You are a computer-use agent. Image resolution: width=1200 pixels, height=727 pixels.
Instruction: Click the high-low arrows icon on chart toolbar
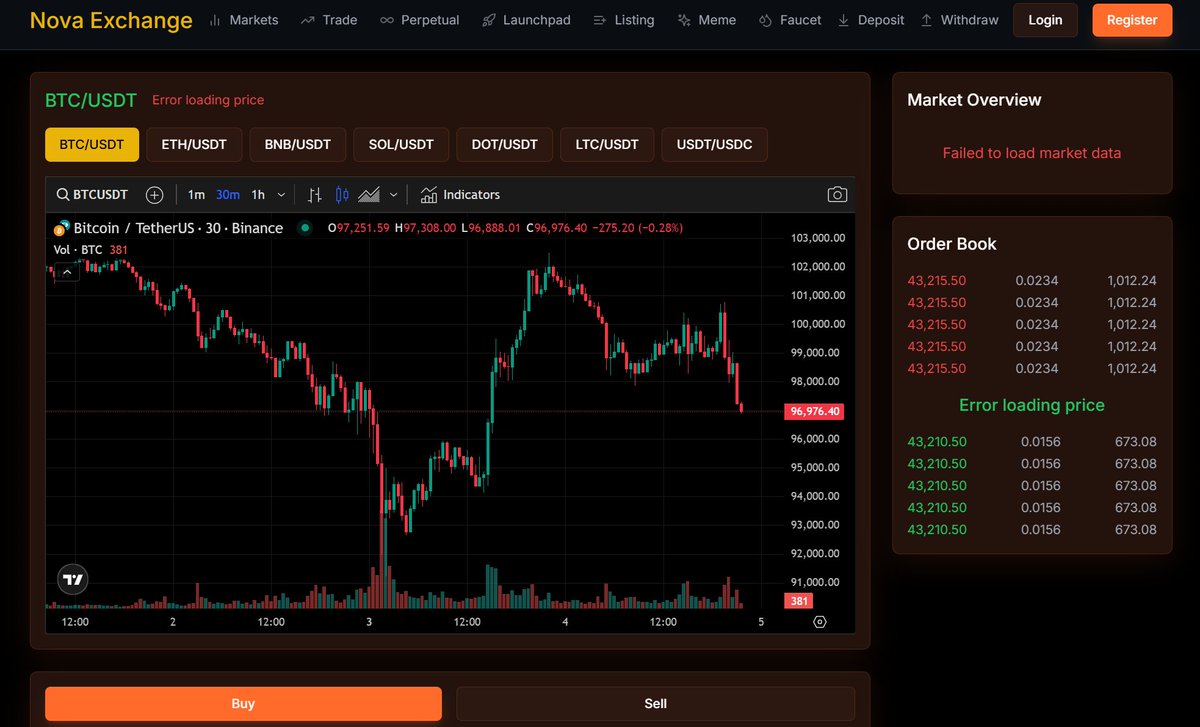[x=314, y=194]
